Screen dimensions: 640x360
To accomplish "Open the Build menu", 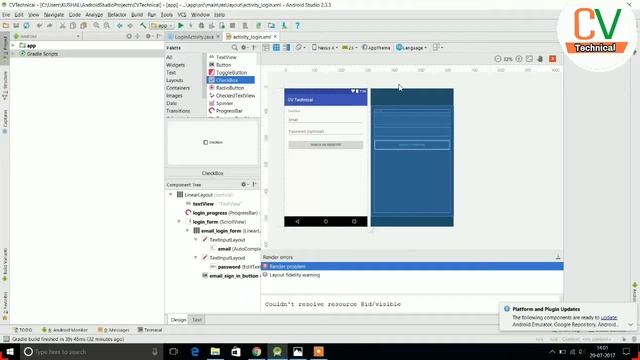I will tap(137, 15).
